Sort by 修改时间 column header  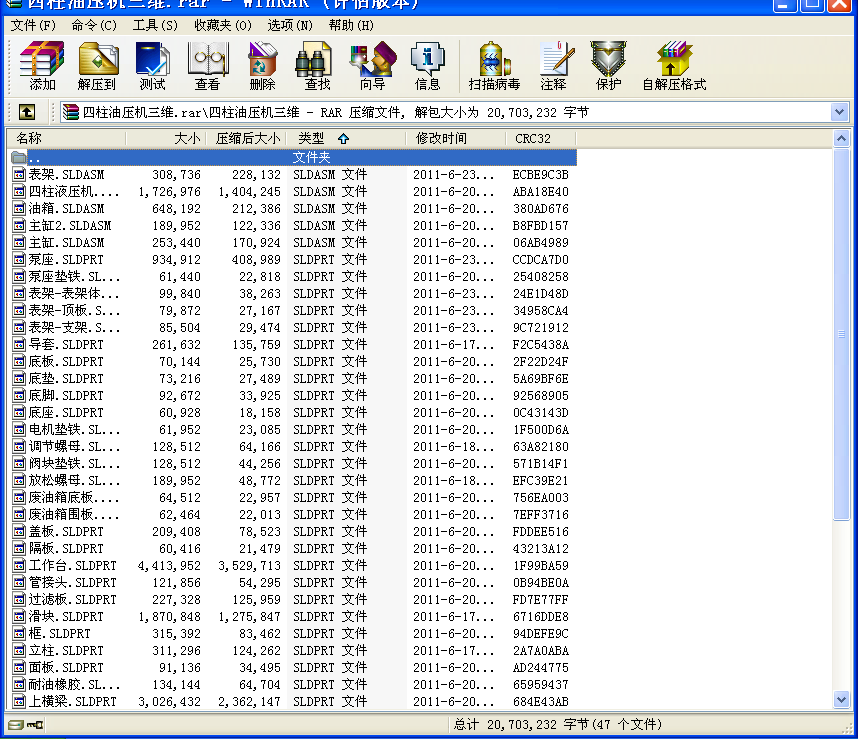click(x=456, y=138)
